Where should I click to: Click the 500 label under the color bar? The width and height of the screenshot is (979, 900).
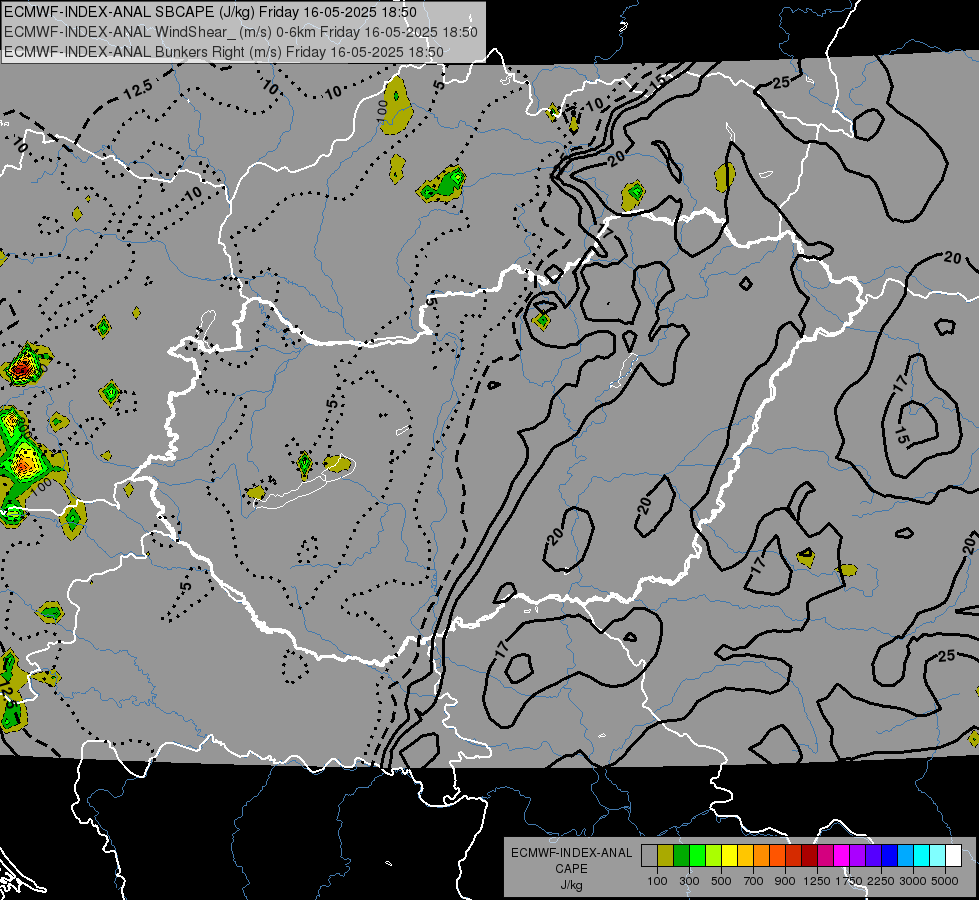[721, 881]
